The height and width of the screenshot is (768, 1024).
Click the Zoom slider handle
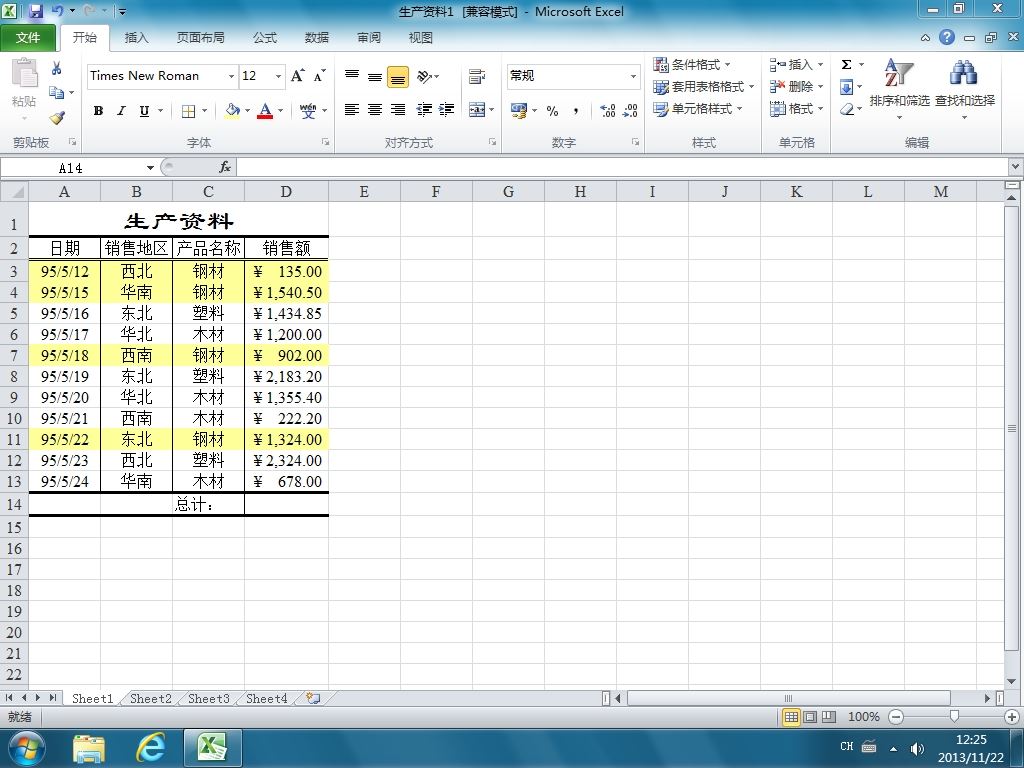coord(954,717)
